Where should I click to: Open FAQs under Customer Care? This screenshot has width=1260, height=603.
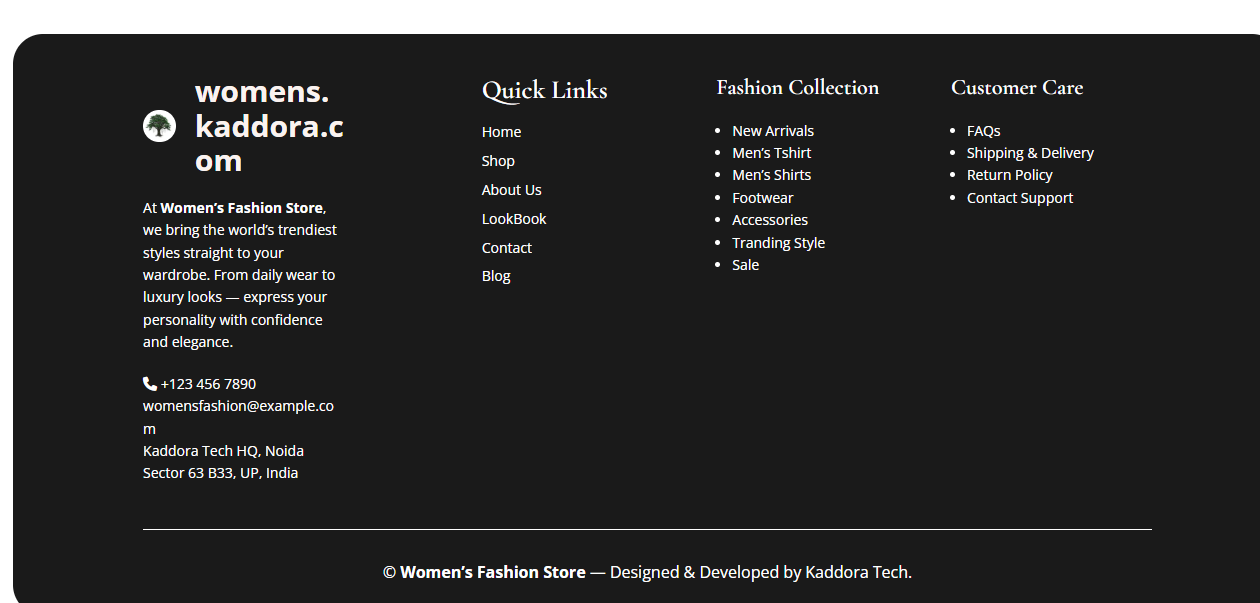pyautogui.click(x=983, y=131)
